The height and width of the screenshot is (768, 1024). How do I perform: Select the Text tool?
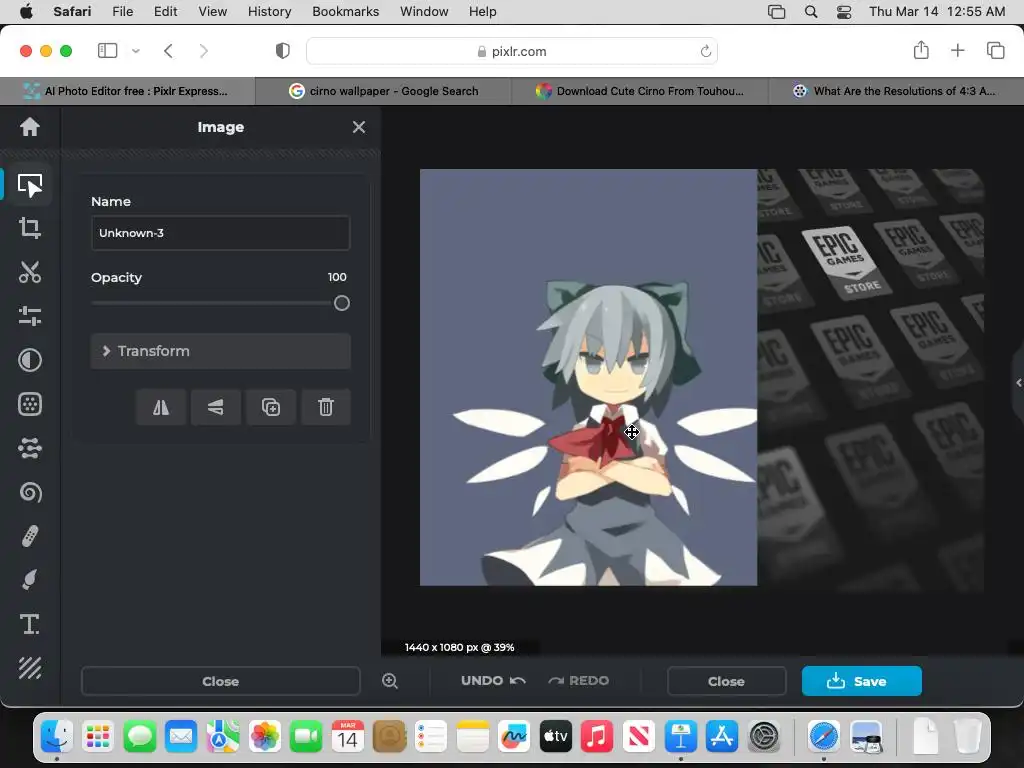[30, 624]
